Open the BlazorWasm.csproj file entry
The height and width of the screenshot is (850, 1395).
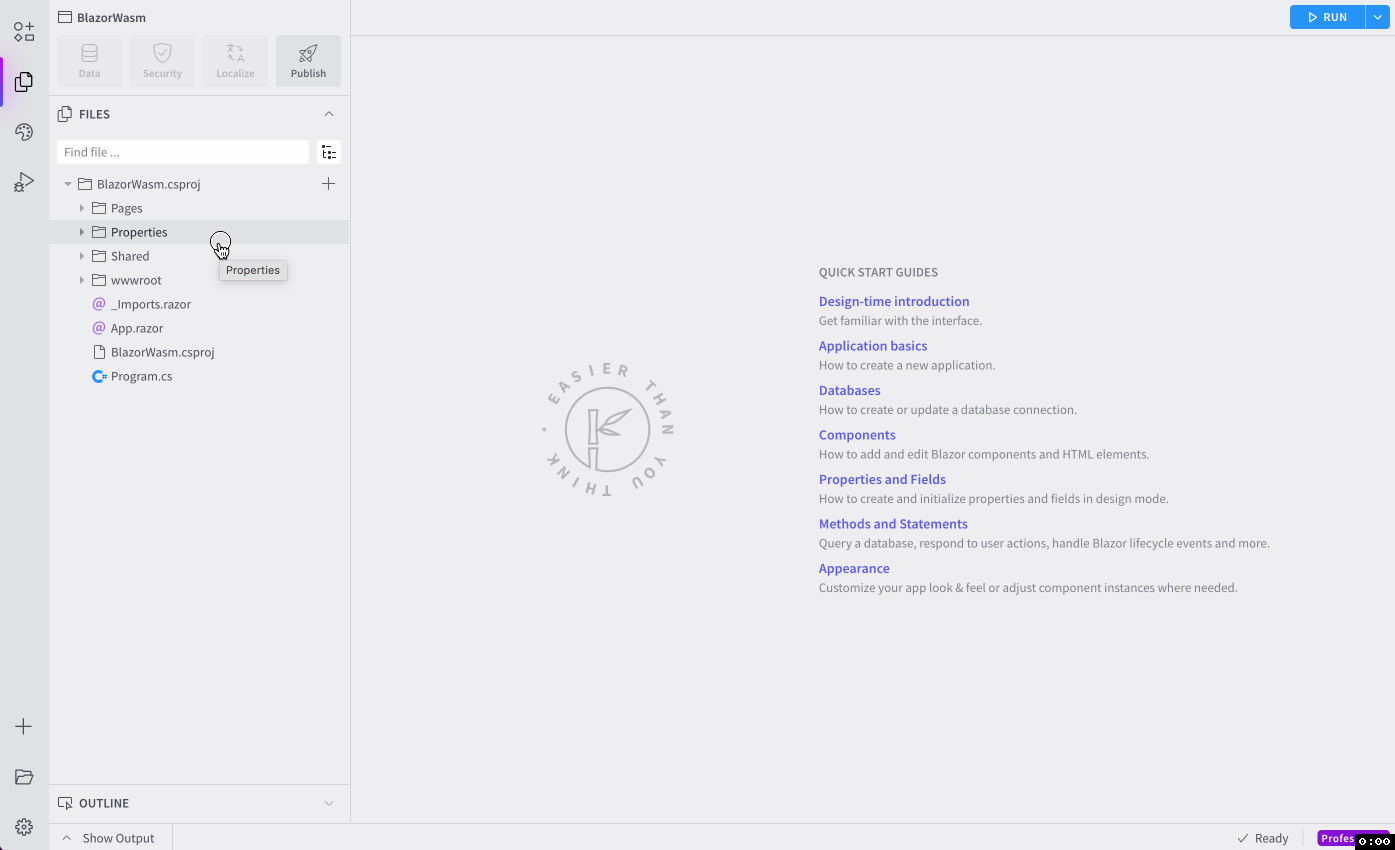[163, 352]
